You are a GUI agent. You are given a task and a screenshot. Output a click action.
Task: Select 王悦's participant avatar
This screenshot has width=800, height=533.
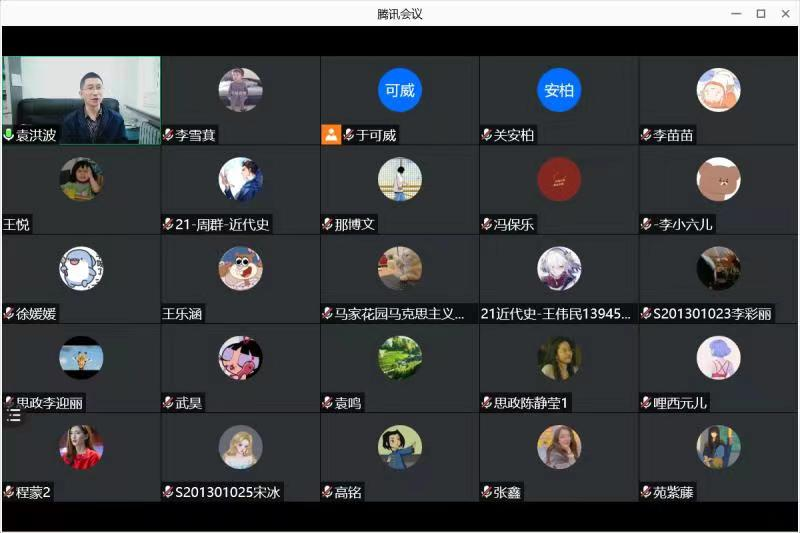coord(81,179)
